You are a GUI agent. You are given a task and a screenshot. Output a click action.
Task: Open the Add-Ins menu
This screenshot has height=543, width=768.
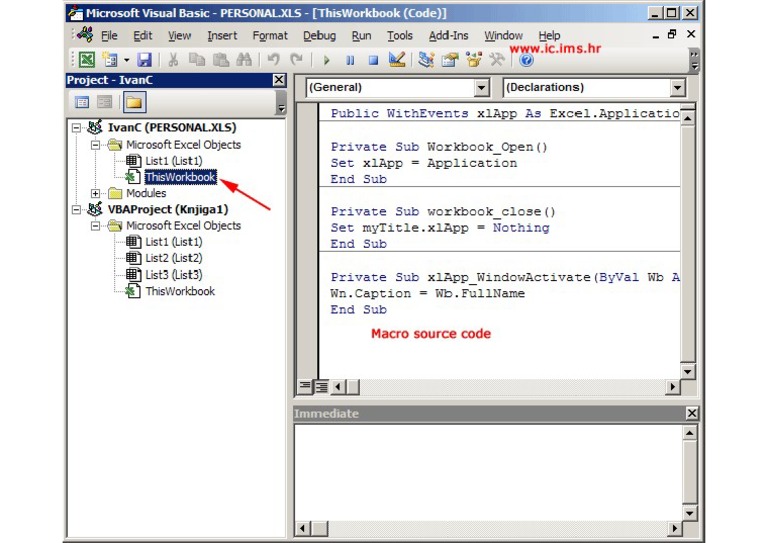[449, 36]
